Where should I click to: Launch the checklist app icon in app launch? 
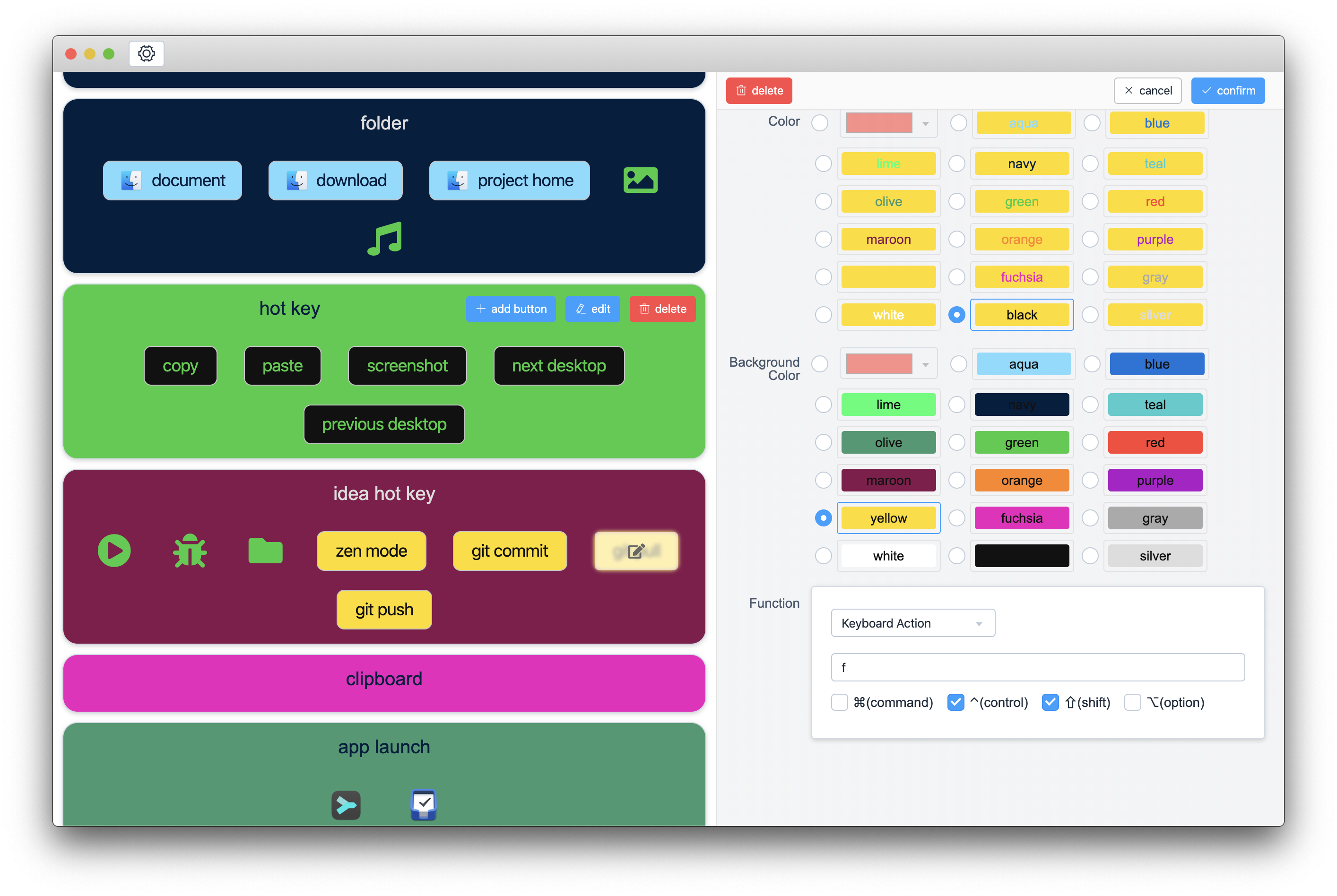423,805
